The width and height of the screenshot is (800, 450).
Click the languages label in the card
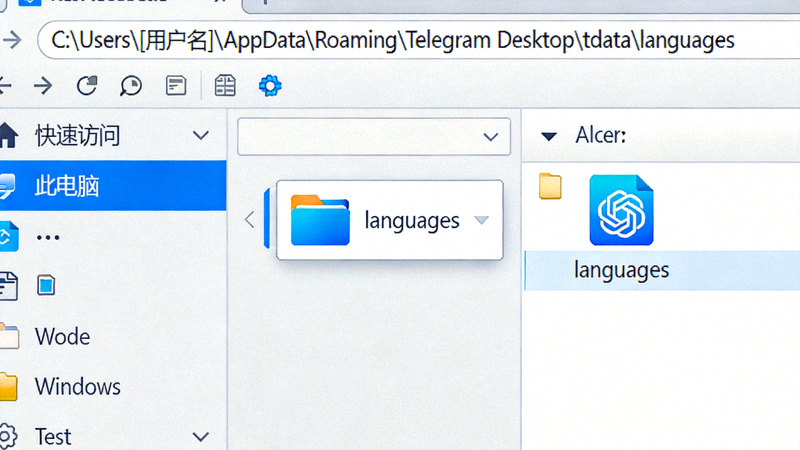[412, 220]
